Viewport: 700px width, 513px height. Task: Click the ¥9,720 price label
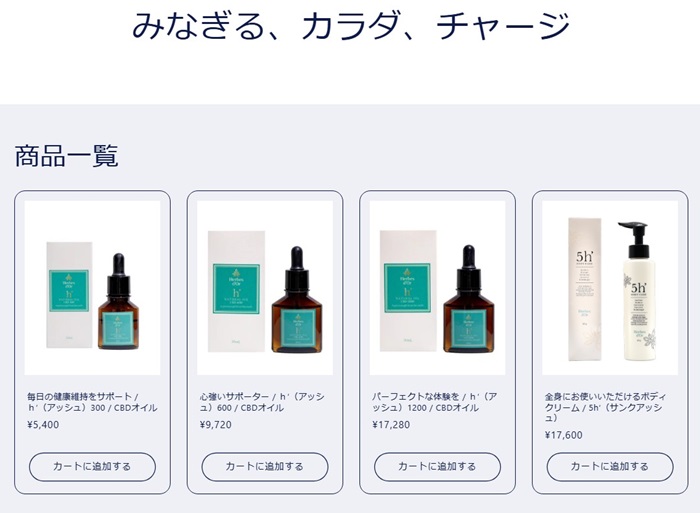click(x=216, y=425)
